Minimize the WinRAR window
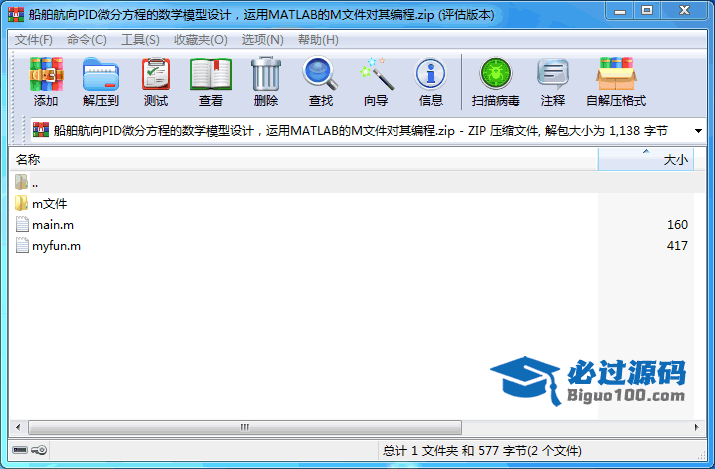The width and height of the screenshot is (715, 469). [x=620, y=11]
